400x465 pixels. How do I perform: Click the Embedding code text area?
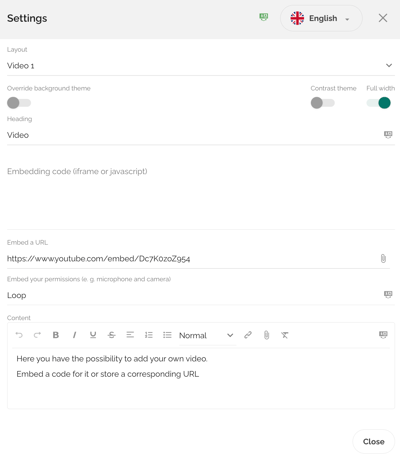pos(201,192)
